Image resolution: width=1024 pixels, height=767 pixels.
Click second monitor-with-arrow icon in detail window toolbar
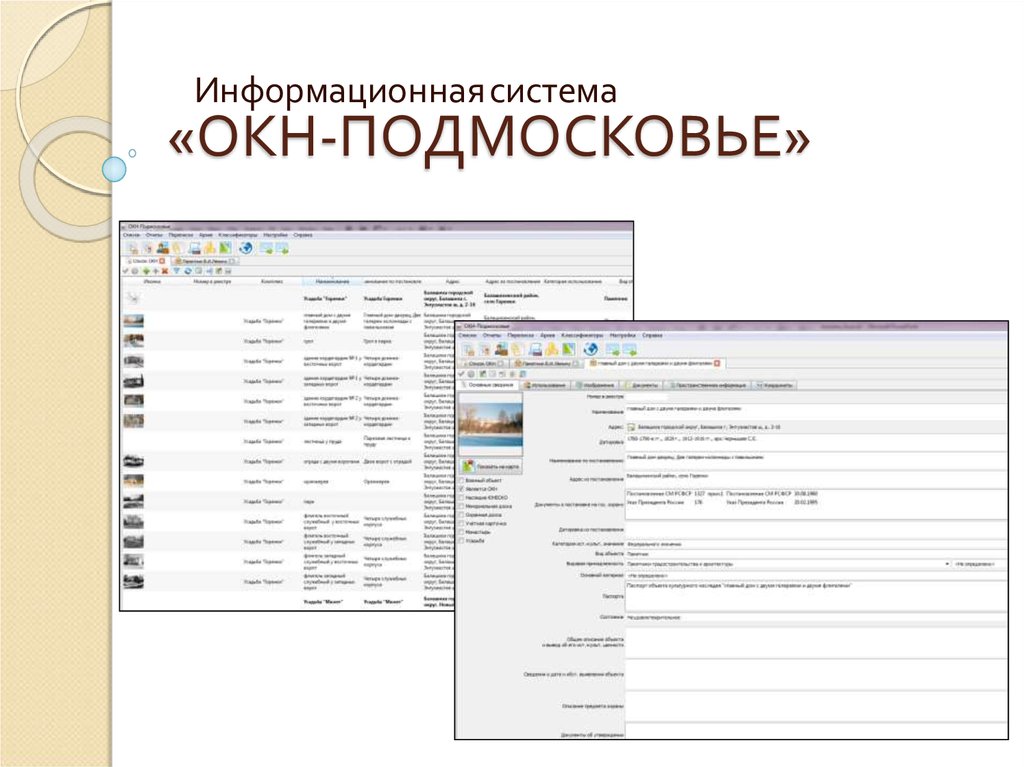pos(630,350)
